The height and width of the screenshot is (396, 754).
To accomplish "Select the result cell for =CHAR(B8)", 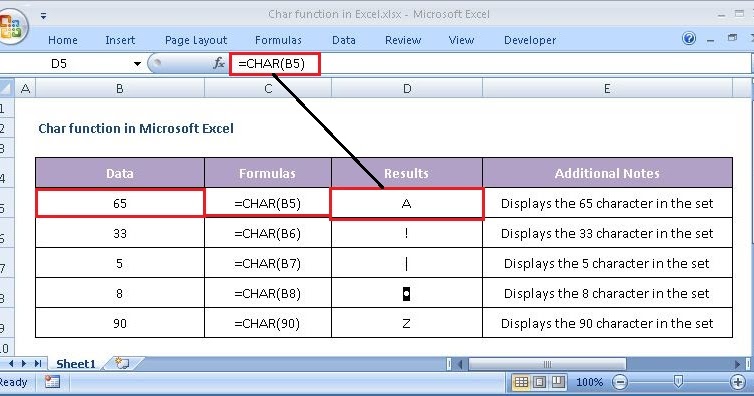I will coord(407,293).
